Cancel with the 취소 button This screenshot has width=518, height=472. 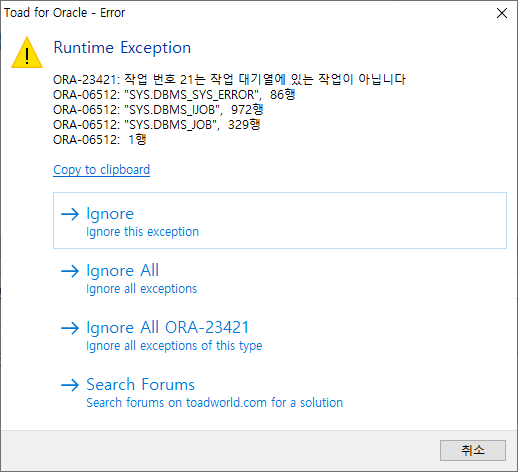coord(473,450)
